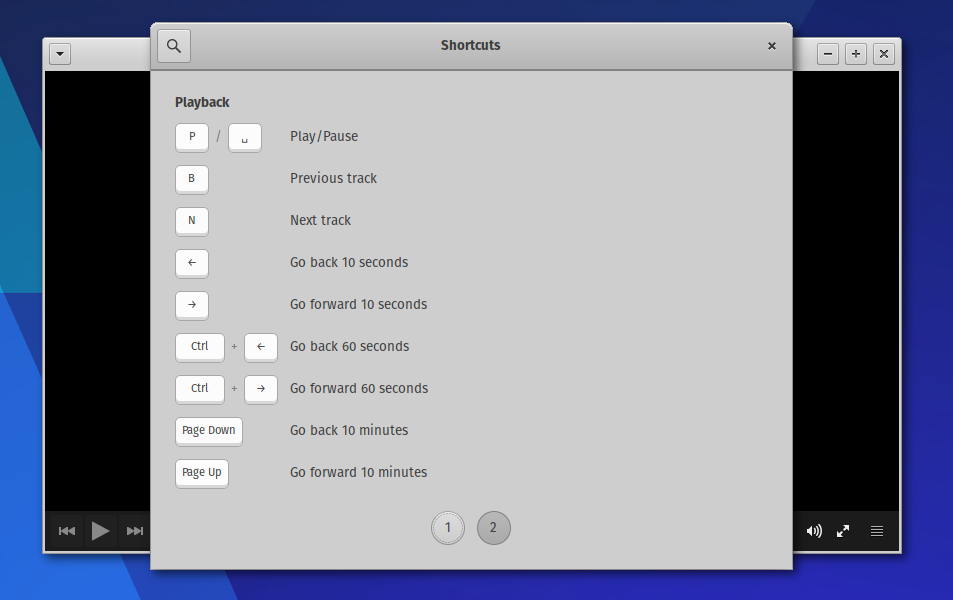Switch to shortcuts page 1

pos(448,528)
